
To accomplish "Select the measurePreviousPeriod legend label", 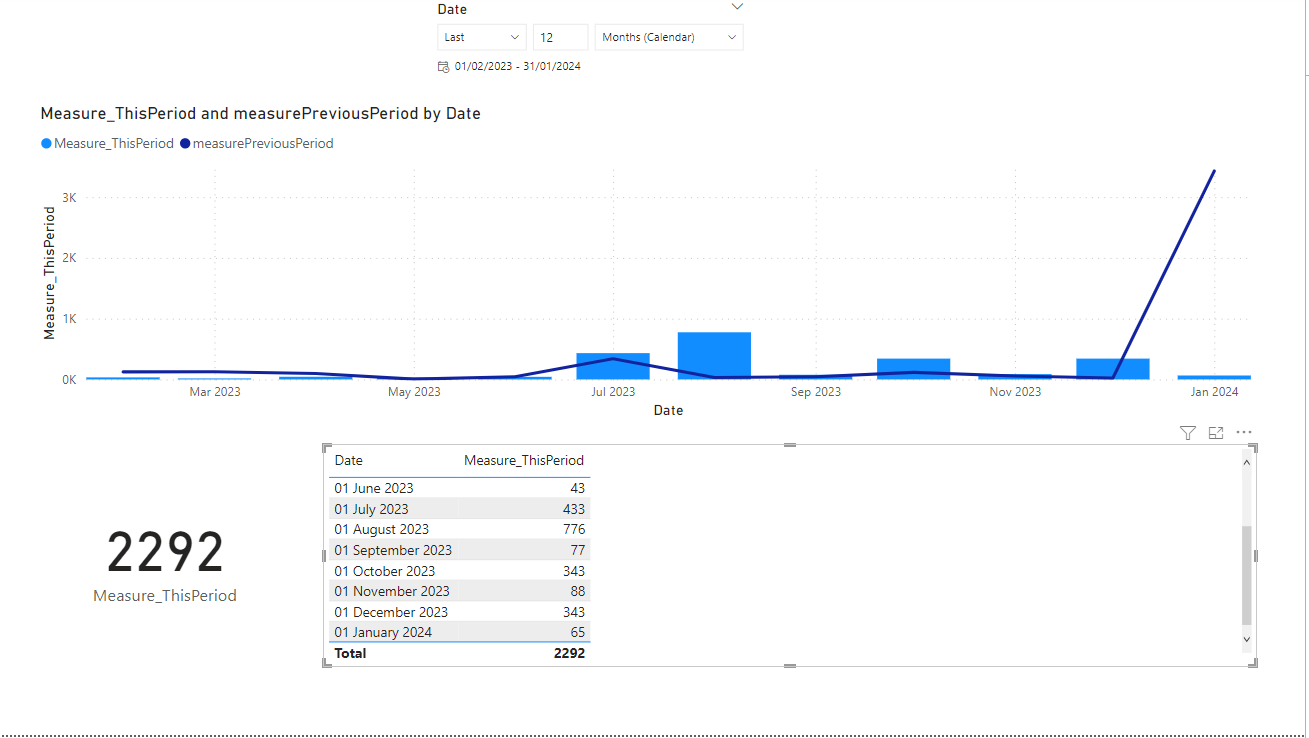I will (263, 144).
